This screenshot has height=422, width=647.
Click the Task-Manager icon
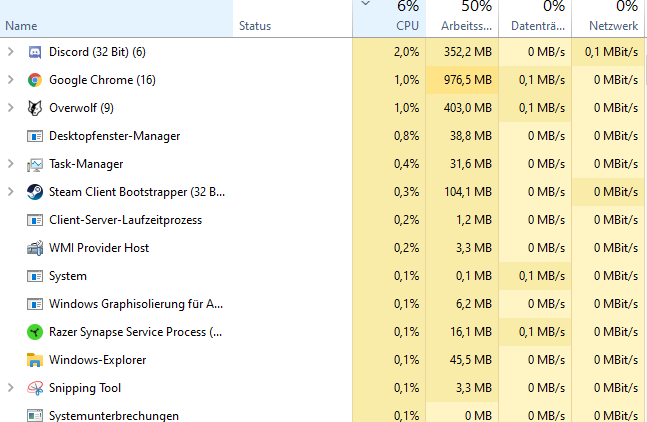click(35, 165)
